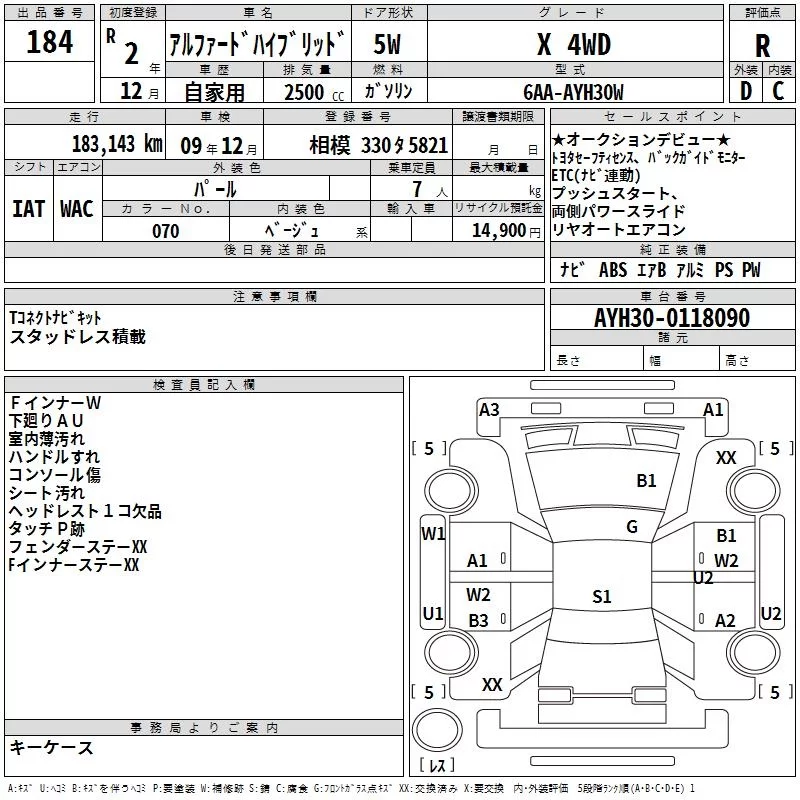This screenshot has height=800, width=800.
Task: Click the プッシュスタート sales point
Action: tap(615, 193)
